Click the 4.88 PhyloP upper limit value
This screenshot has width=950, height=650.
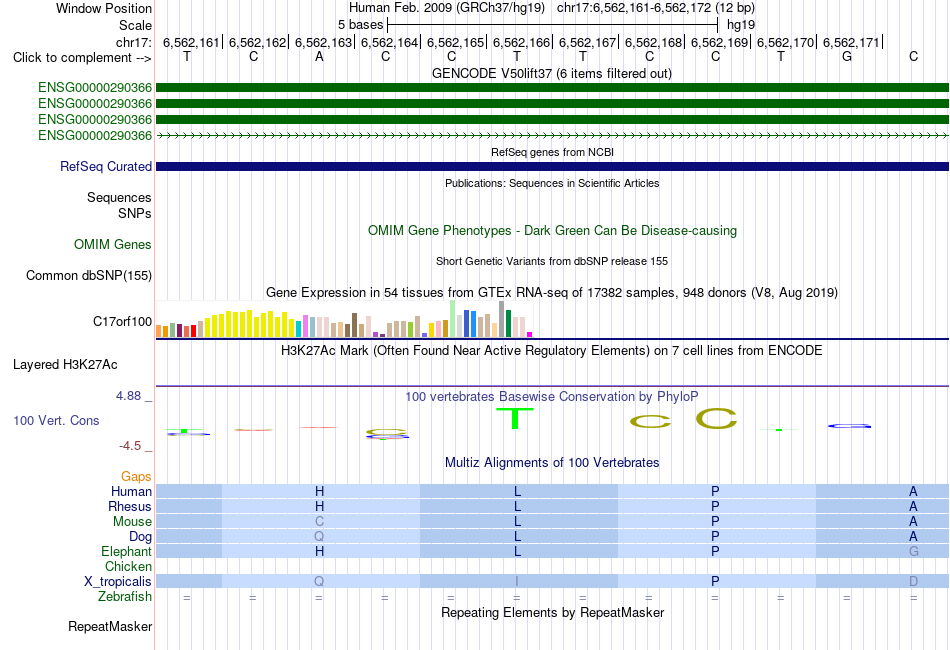point(128,396)
